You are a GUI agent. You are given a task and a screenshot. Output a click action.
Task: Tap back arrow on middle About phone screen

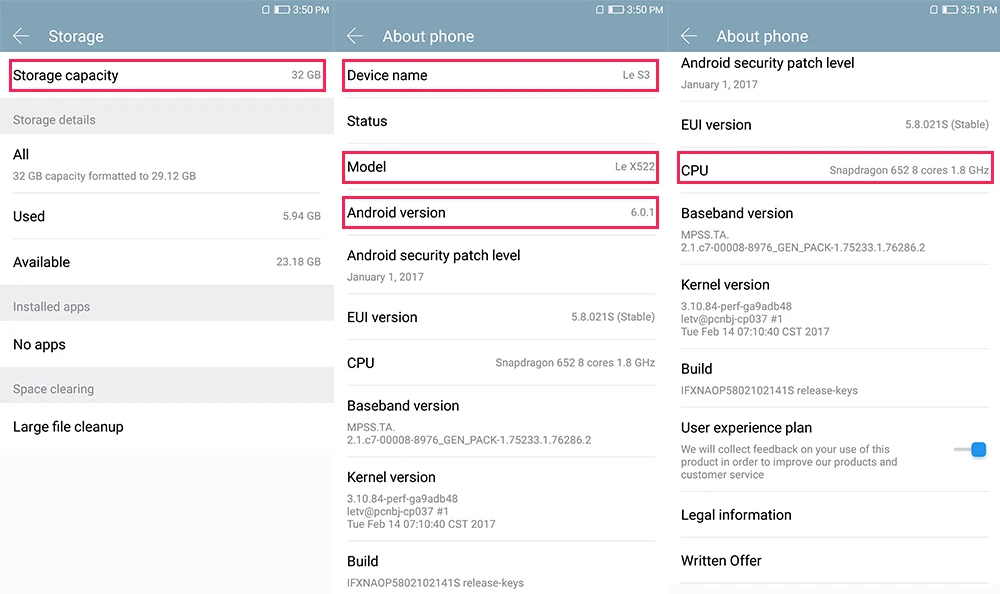355,36
